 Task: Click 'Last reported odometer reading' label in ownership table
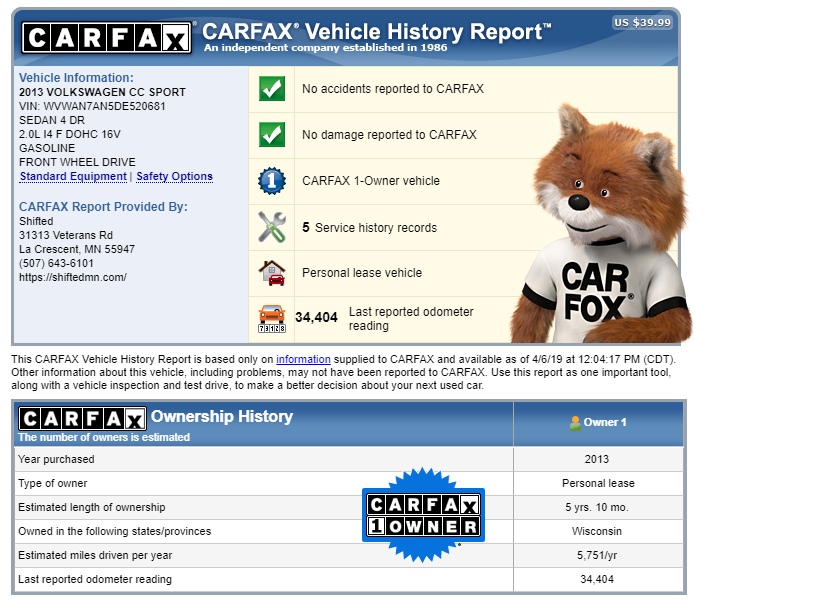[x=95, y=580]
